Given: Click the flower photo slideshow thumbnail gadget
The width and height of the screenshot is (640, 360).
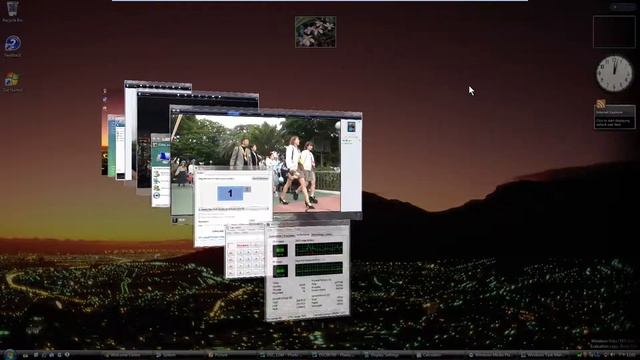Looking at the screenshot, I should [316, 32].
